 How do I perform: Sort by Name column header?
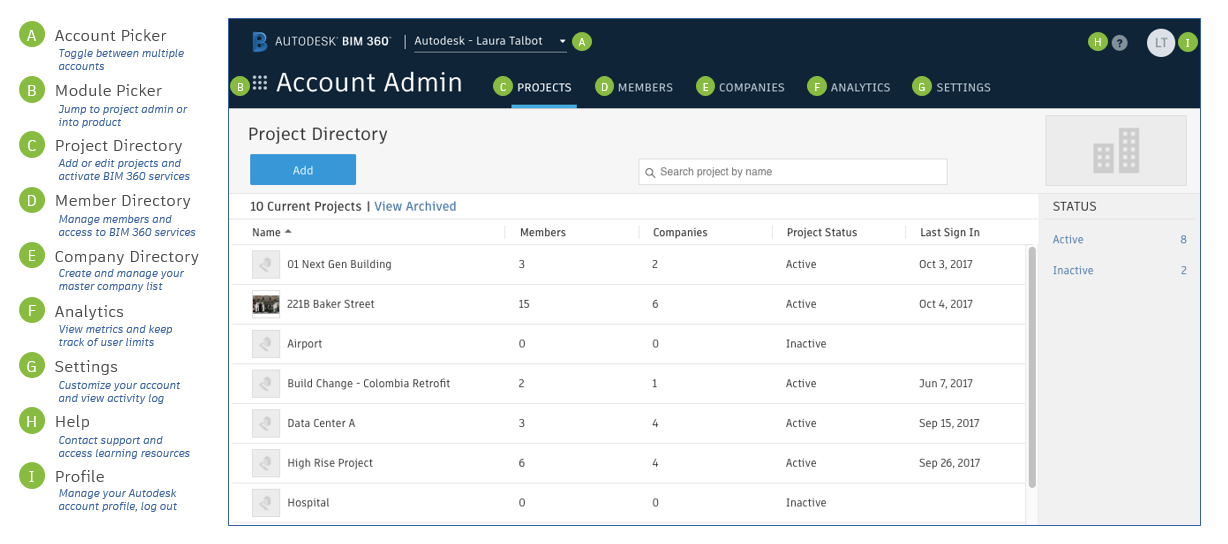click(x=271, y=232)
